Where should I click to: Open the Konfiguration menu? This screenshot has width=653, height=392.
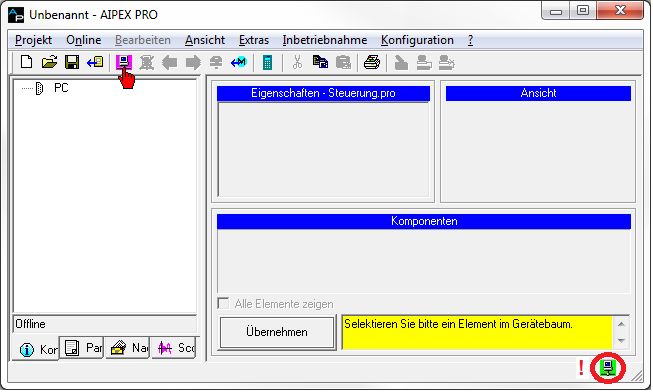(417, 40)
